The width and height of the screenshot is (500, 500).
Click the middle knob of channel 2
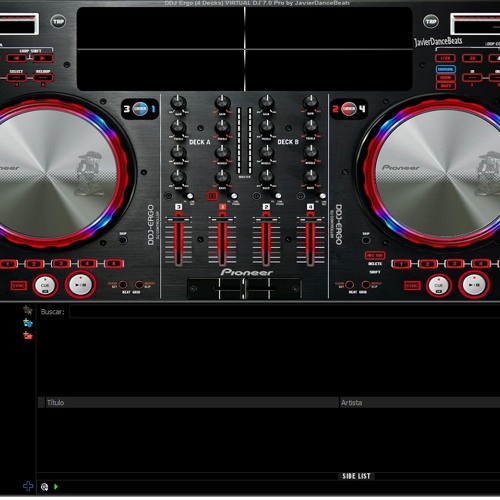pos(266,153)
